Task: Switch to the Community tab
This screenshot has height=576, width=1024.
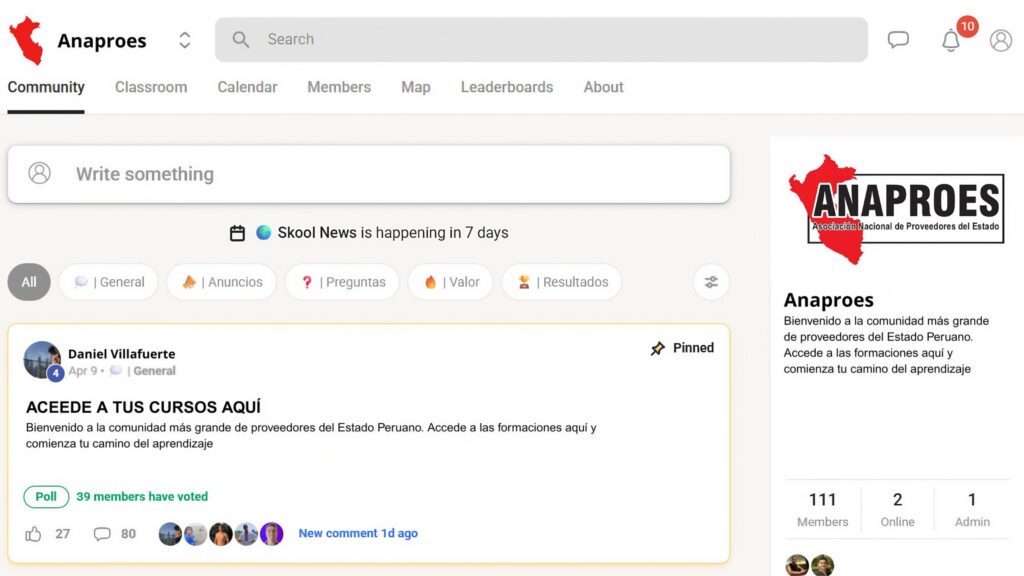Action: [46, 87]
